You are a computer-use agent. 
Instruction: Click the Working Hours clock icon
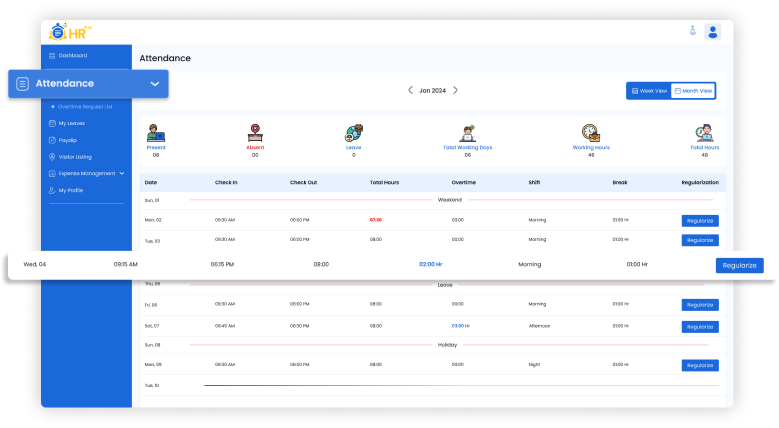[x=590, y=133]
